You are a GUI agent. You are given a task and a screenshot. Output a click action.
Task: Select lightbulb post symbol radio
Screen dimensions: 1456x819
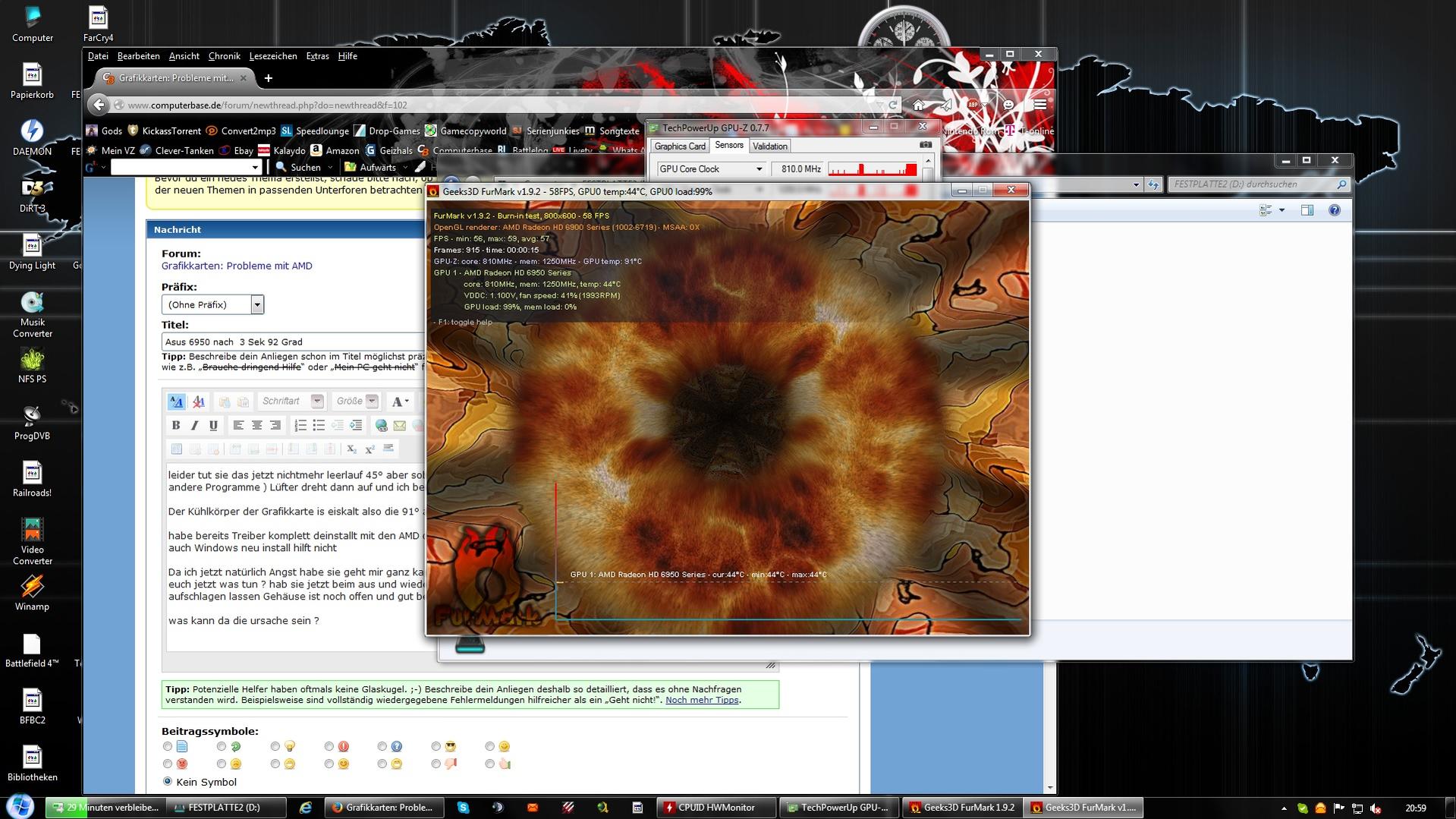tap(275, 747)
